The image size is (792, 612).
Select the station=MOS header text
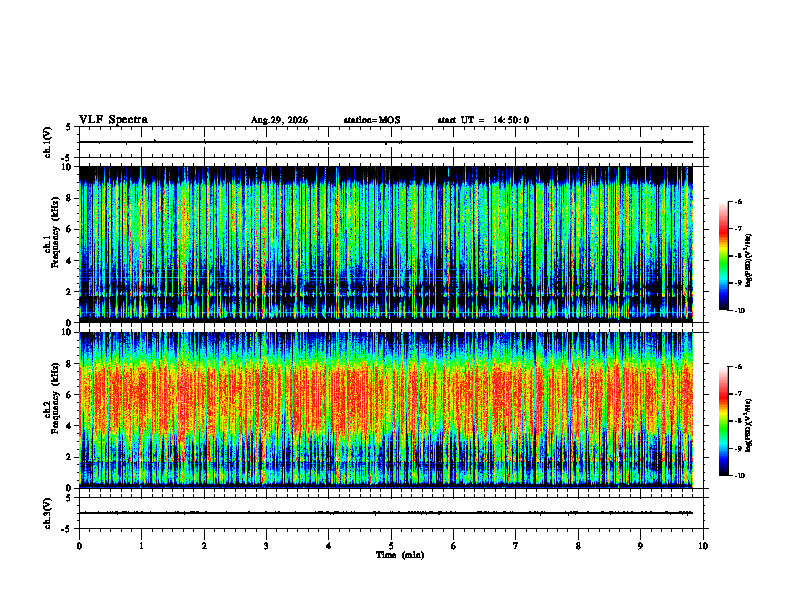click(372, 120)
